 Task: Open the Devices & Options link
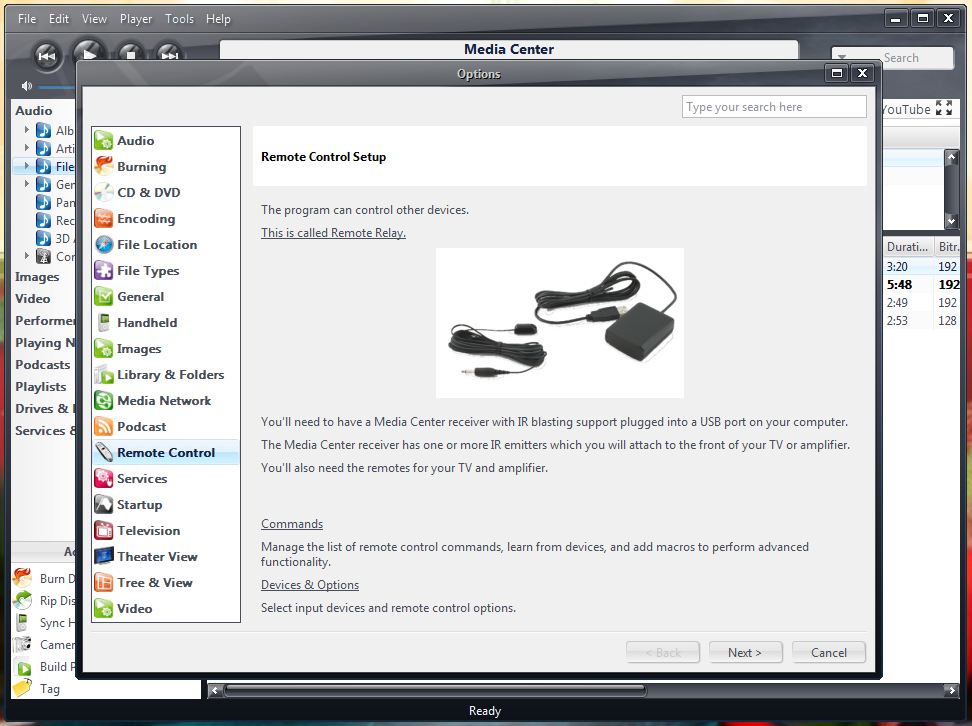tap(310, 585)
